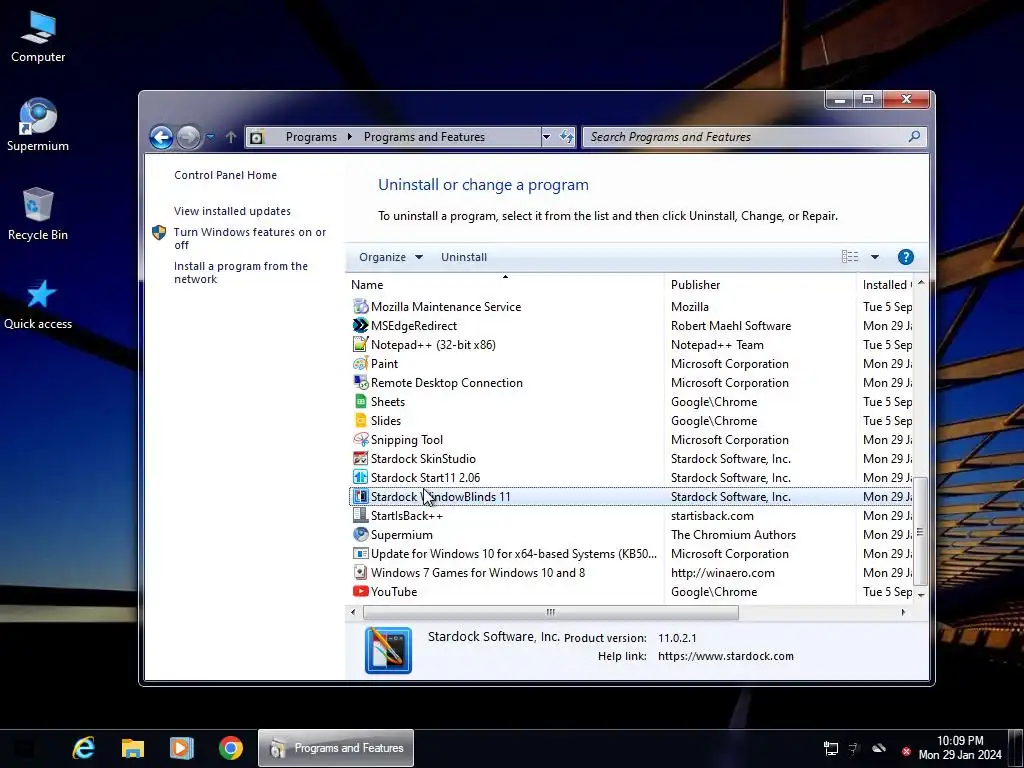
Task: Open File Explorer from the taskbar
Action: [x=133, y=748]
